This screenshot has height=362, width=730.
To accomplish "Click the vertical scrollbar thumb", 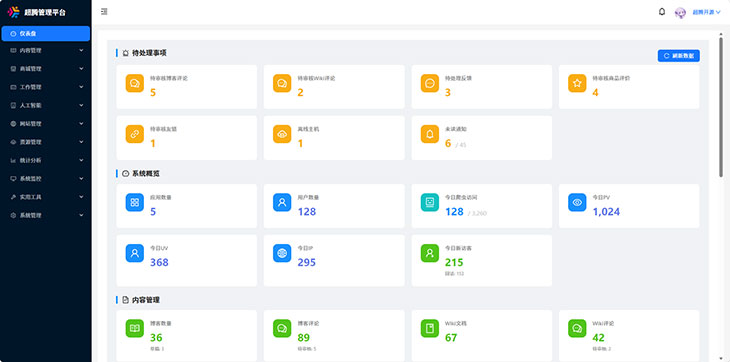I will (x=721, y=106).
